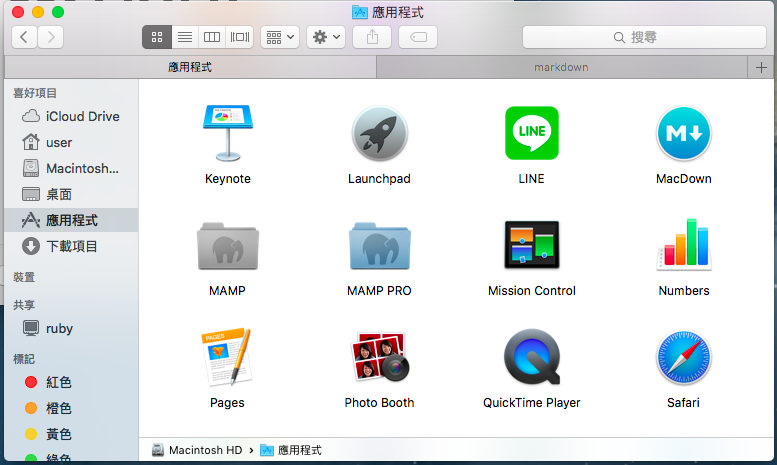This screenshot has width=777, height=465.
Task: Go back with the left arrow button
Action: pos(24,37)
